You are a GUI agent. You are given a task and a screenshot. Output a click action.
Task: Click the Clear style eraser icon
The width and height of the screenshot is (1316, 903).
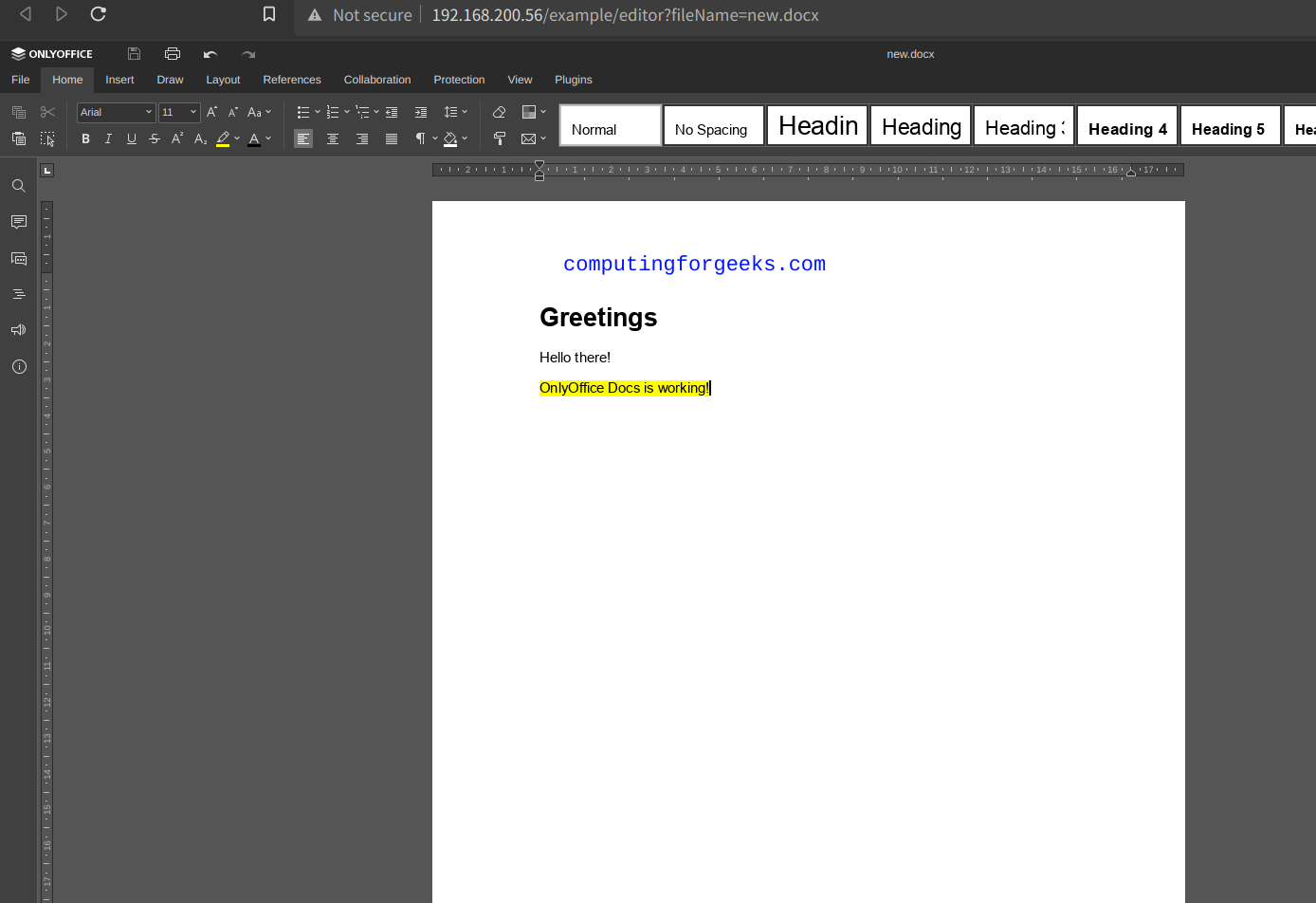click(499, 112)
